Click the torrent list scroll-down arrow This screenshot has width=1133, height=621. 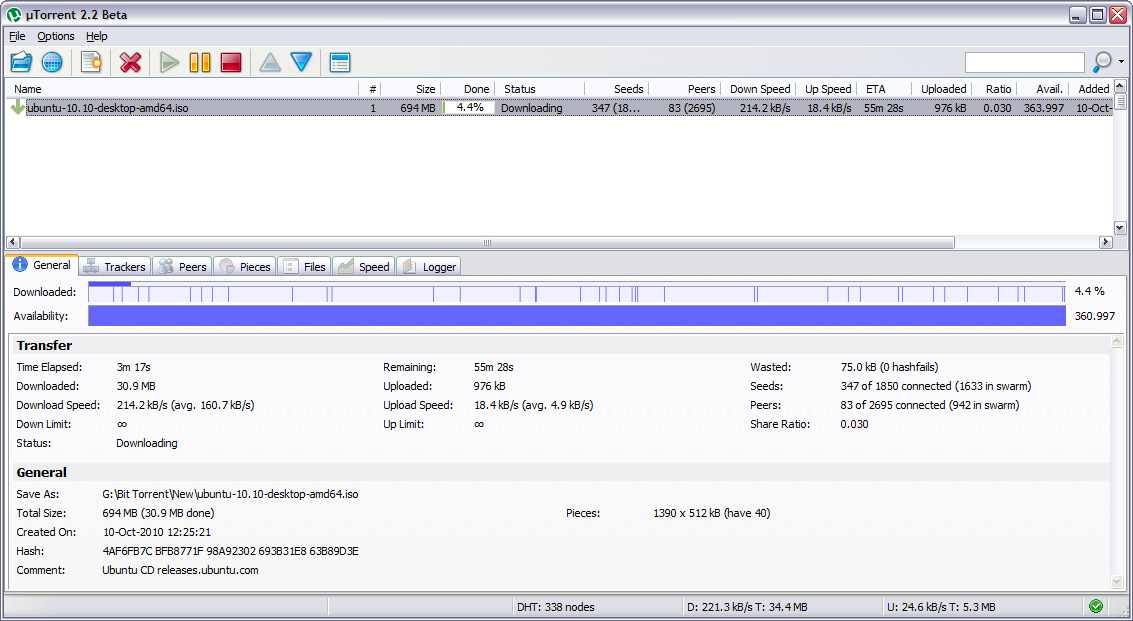(x=1120, y=228)
